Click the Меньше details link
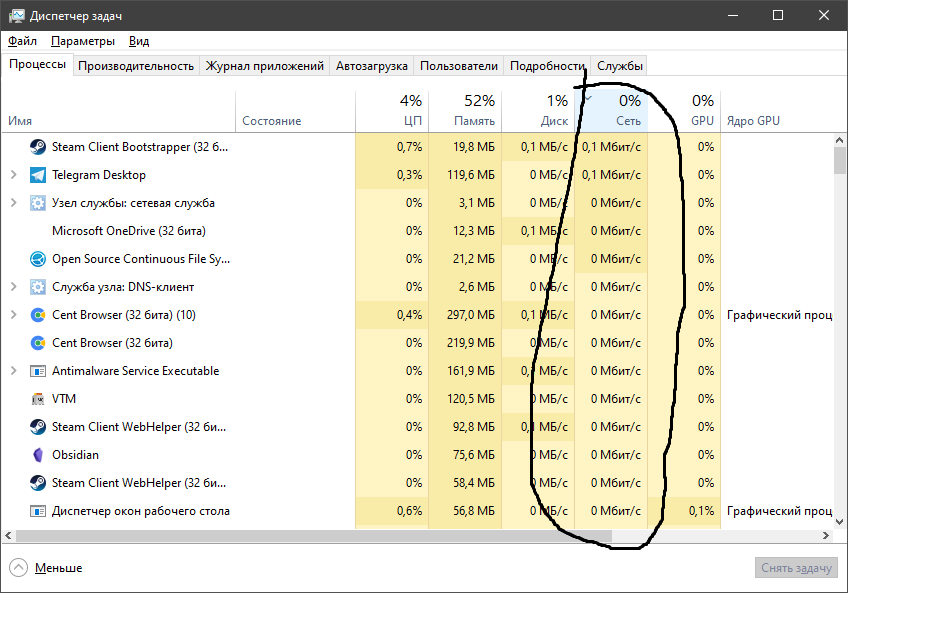 coord(58,568)
